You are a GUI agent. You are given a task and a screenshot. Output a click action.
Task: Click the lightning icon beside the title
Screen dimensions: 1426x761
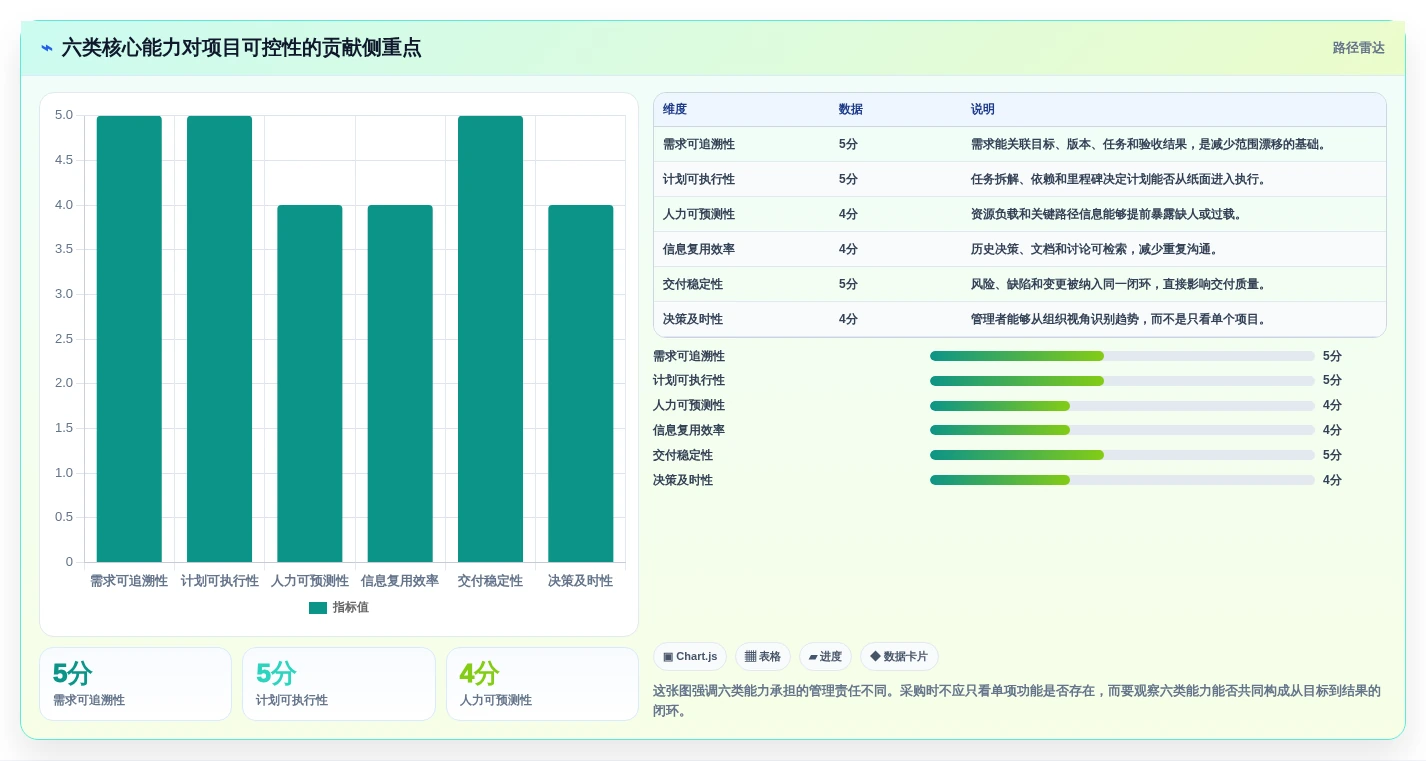[x=47, y=48]
